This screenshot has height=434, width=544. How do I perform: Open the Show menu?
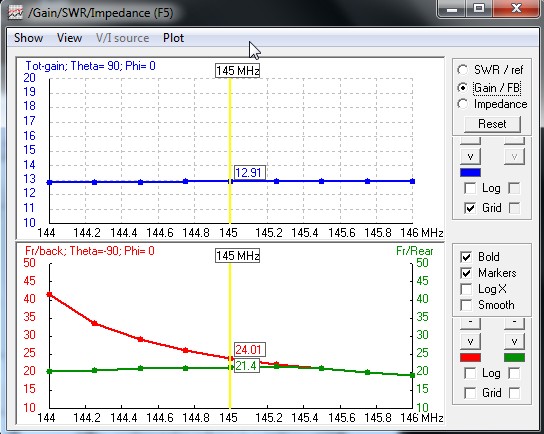point(28,37)
